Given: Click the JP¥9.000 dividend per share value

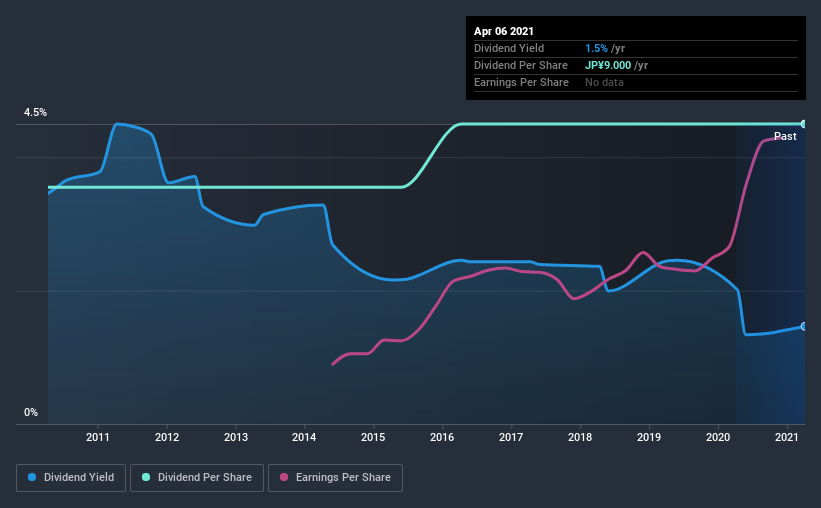Looking at the screenshot, I should click(x=608, y=65).
